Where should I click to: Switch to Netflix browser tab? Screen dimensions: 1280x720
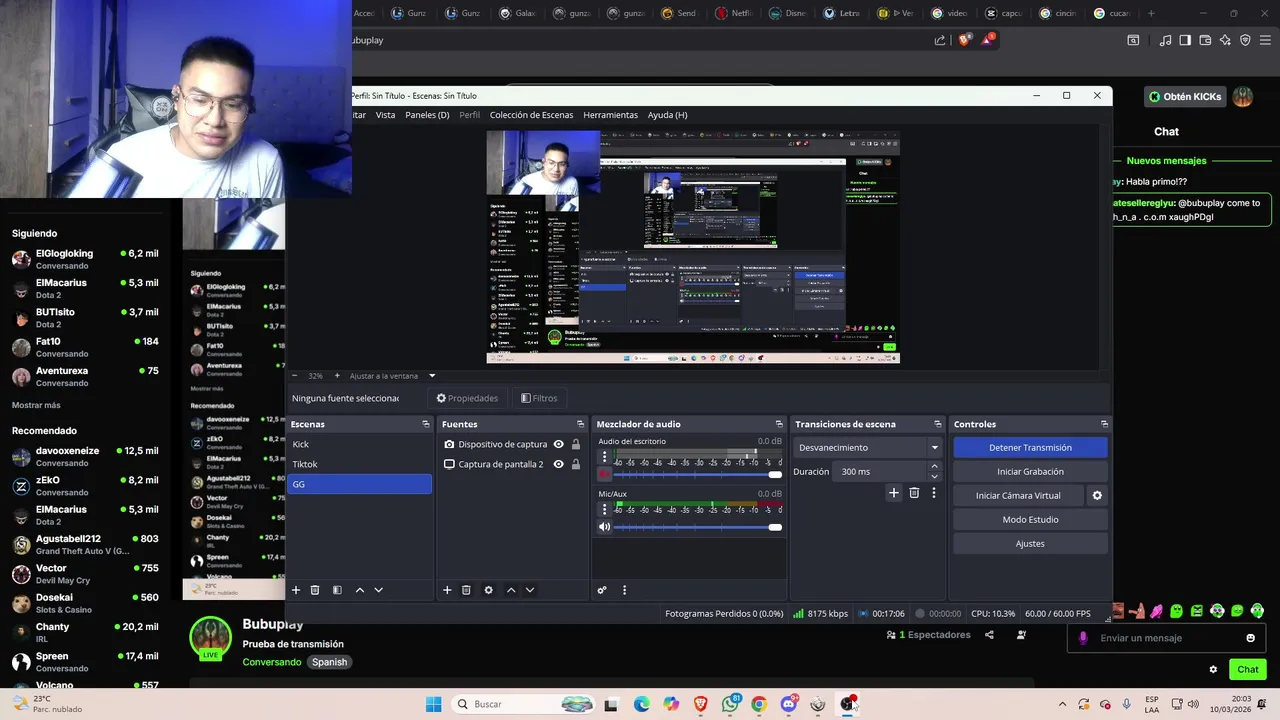[x=734, y=13]
